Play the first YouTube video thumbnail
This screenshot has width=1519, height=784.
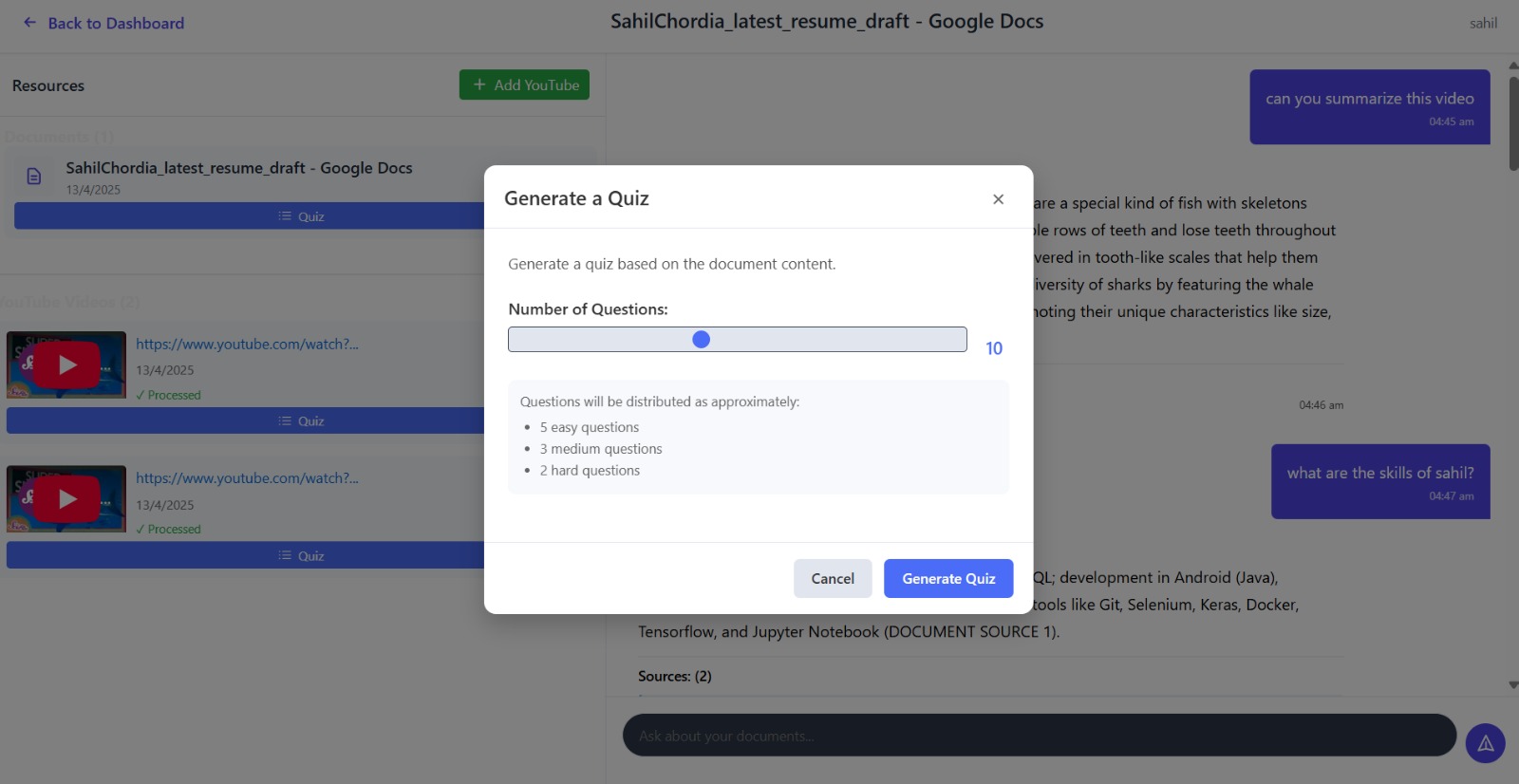pos(66,364)
